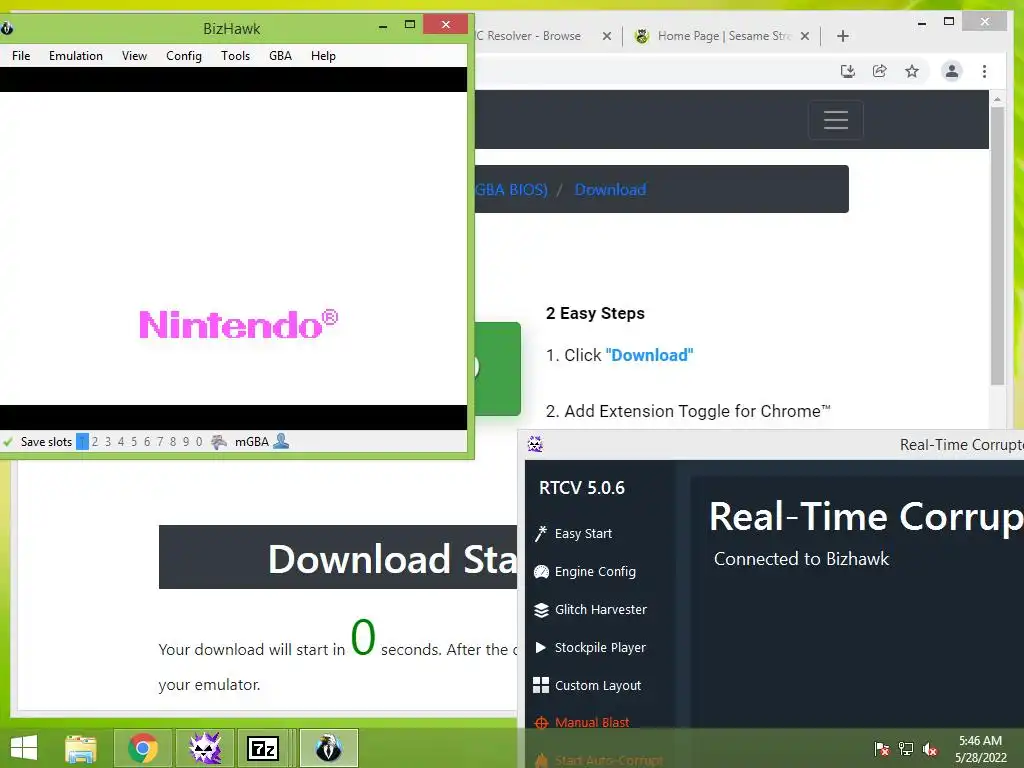Click Manual Blast in RTCV sidebar
1024x768 pixels.
point(582,722)
